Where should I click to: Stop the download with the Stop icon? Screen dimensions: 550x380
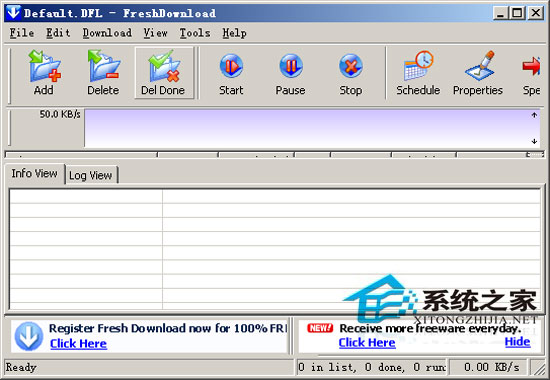coord(350,66)
